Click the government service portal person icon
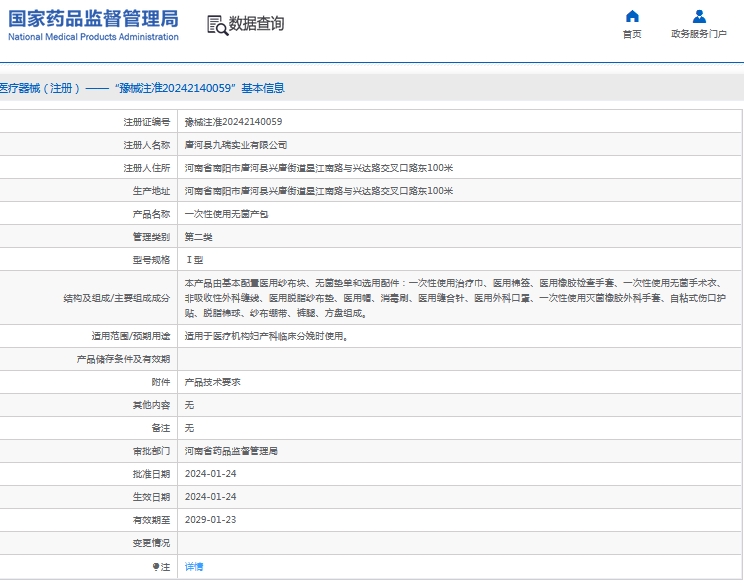This screenshot has width=744, height=586. (699, 16)
